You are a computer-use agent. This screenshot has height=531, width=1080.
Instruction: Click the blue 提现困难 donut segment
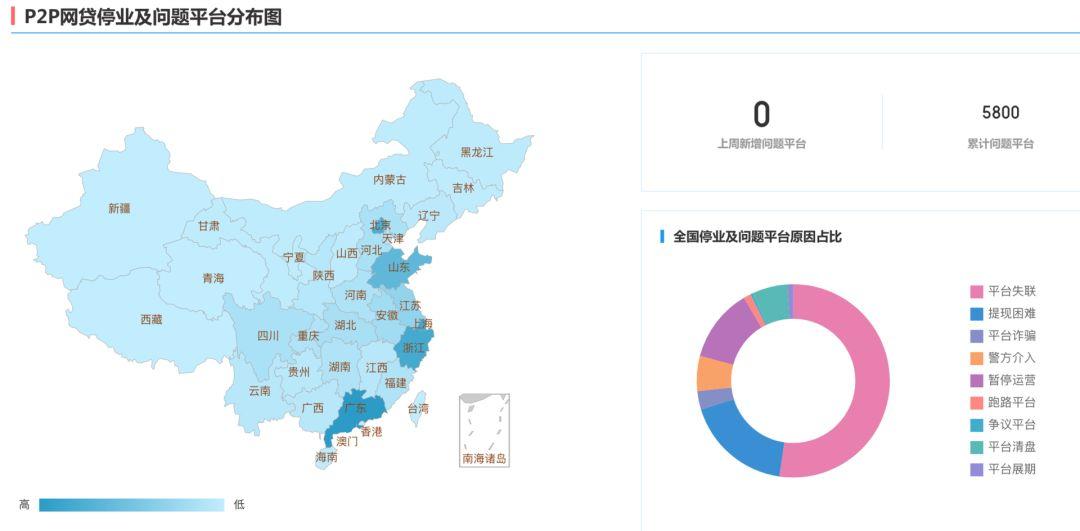pyautogui.click(x=740, y=439)
